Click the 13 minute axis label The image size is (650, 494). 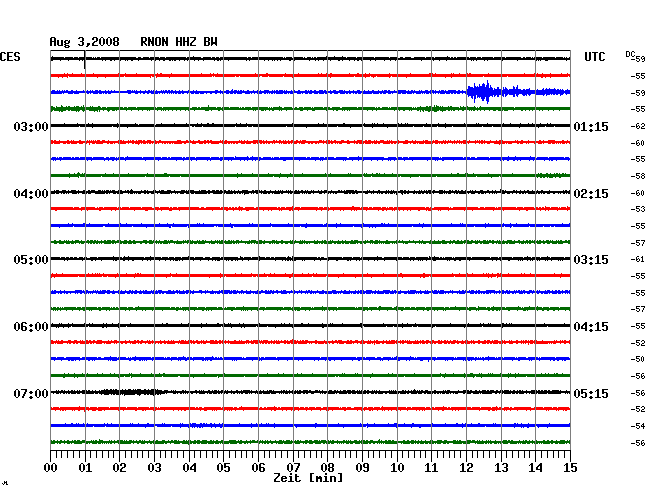click(x=501, y=468)
